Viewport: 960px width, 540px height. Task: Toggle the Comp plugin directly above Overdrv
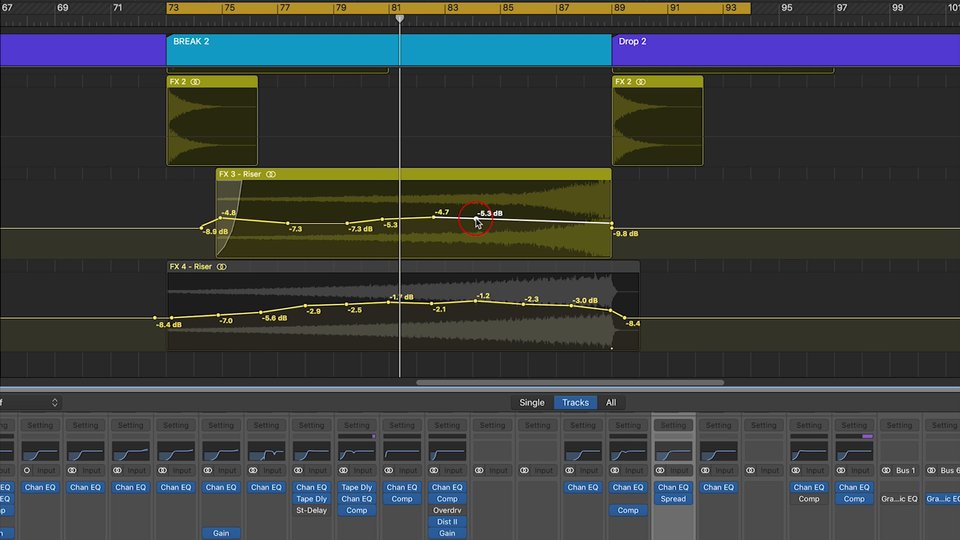(447, 499)
